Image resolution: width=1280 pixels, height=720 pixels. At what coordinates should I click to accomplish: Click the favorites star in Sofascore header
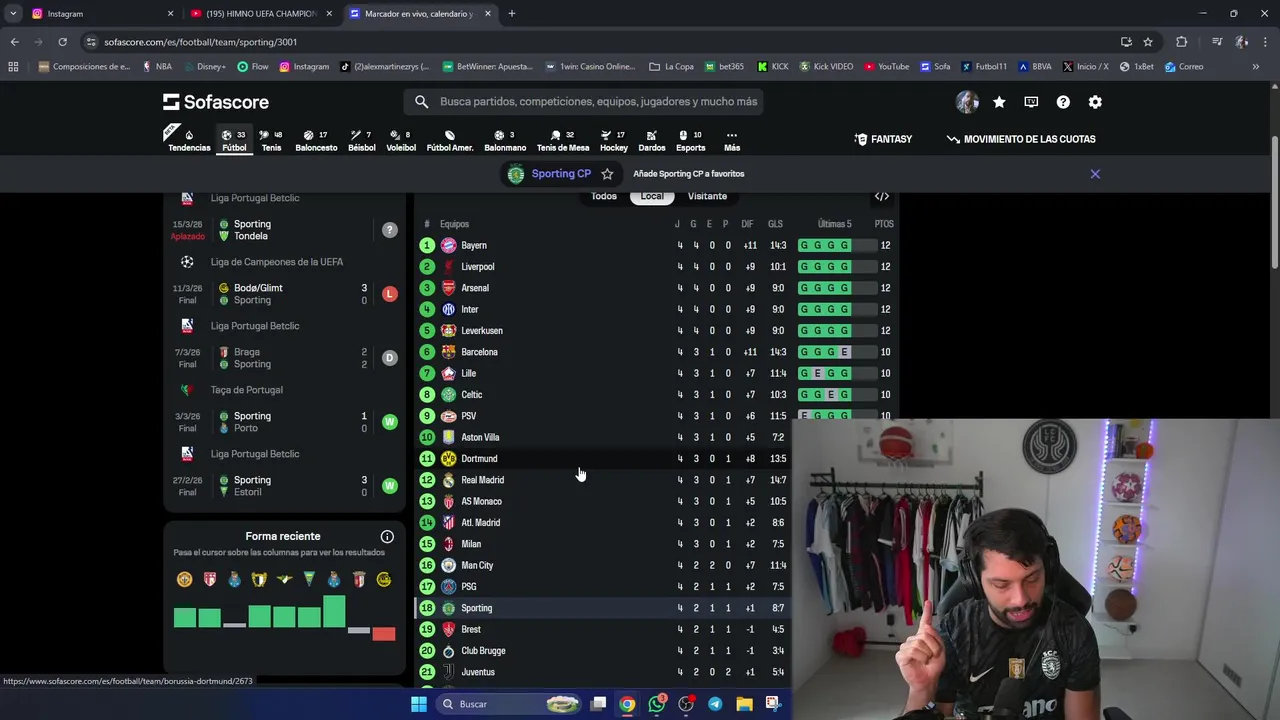tap(999, 102)
